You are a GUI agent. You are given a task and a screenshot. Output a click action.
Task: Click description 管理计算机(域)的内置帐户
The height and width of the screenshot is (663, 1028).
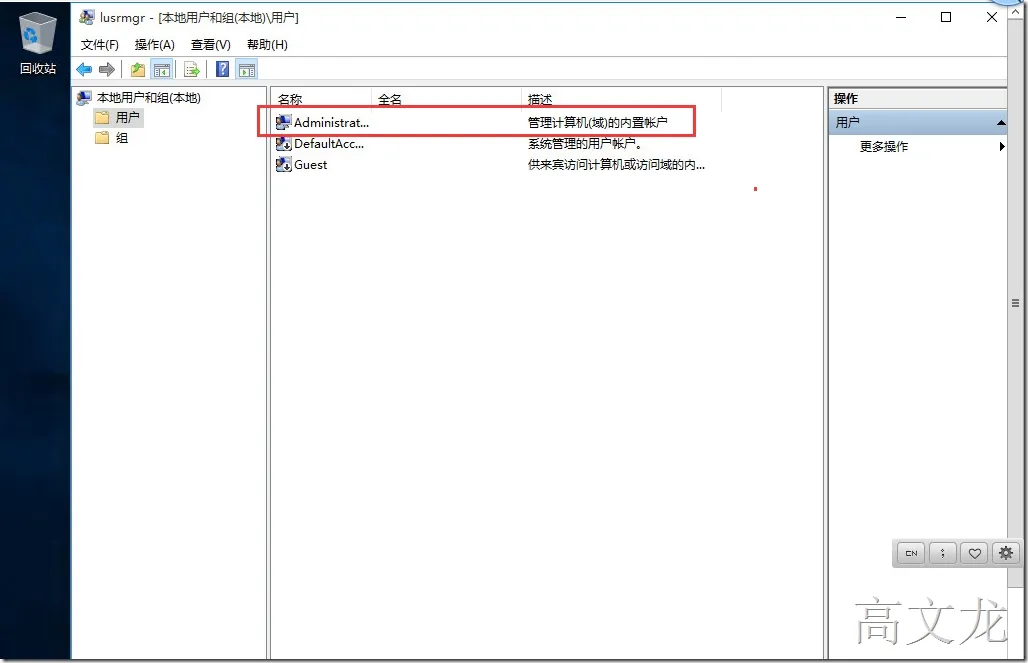(597, 122)
